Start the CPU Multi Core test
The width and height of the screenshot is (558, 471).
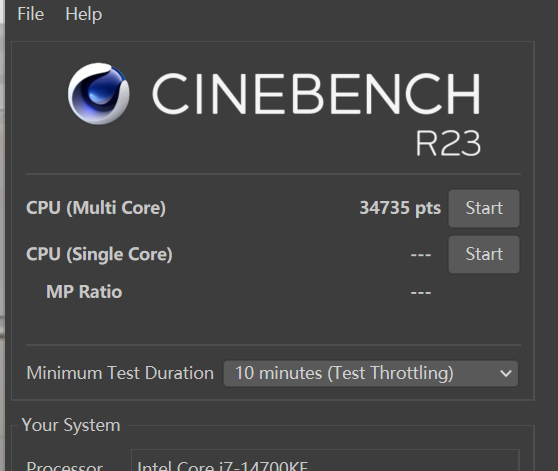click(x=484, y=208)
